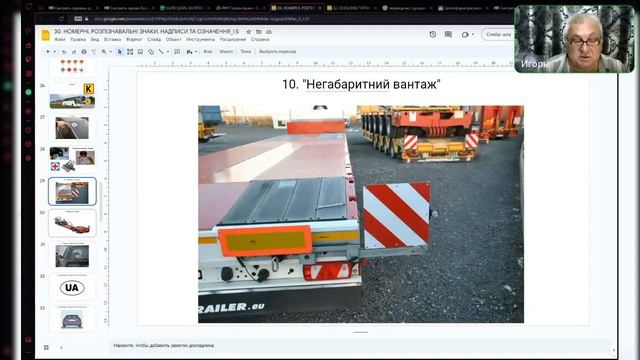Select slide 31 thumbnail
Screen dimensions: 640x360
click(72, 255)
